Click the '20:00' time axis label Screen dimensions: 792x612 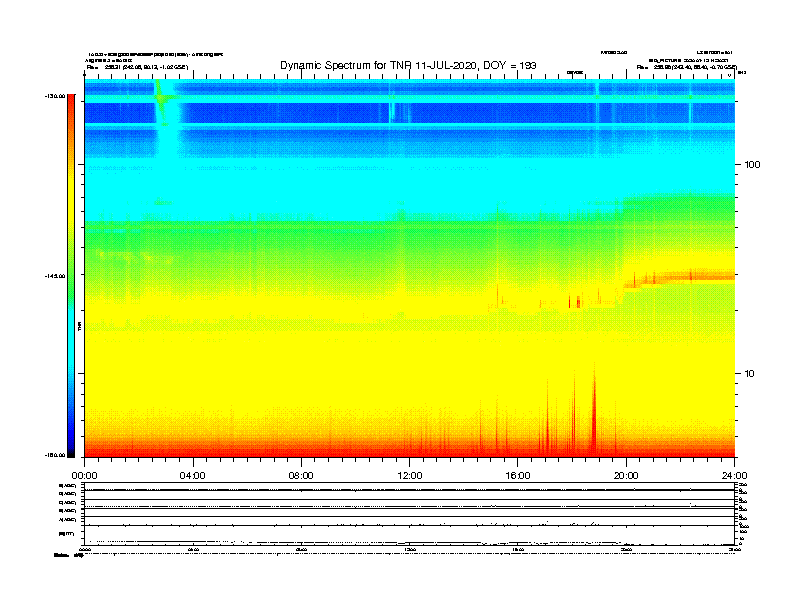pos(626,476)
